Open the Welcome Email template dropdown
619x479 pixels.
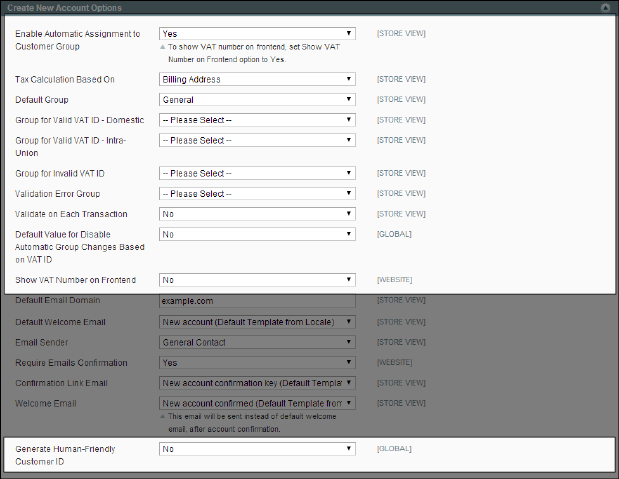pos(257,403)
